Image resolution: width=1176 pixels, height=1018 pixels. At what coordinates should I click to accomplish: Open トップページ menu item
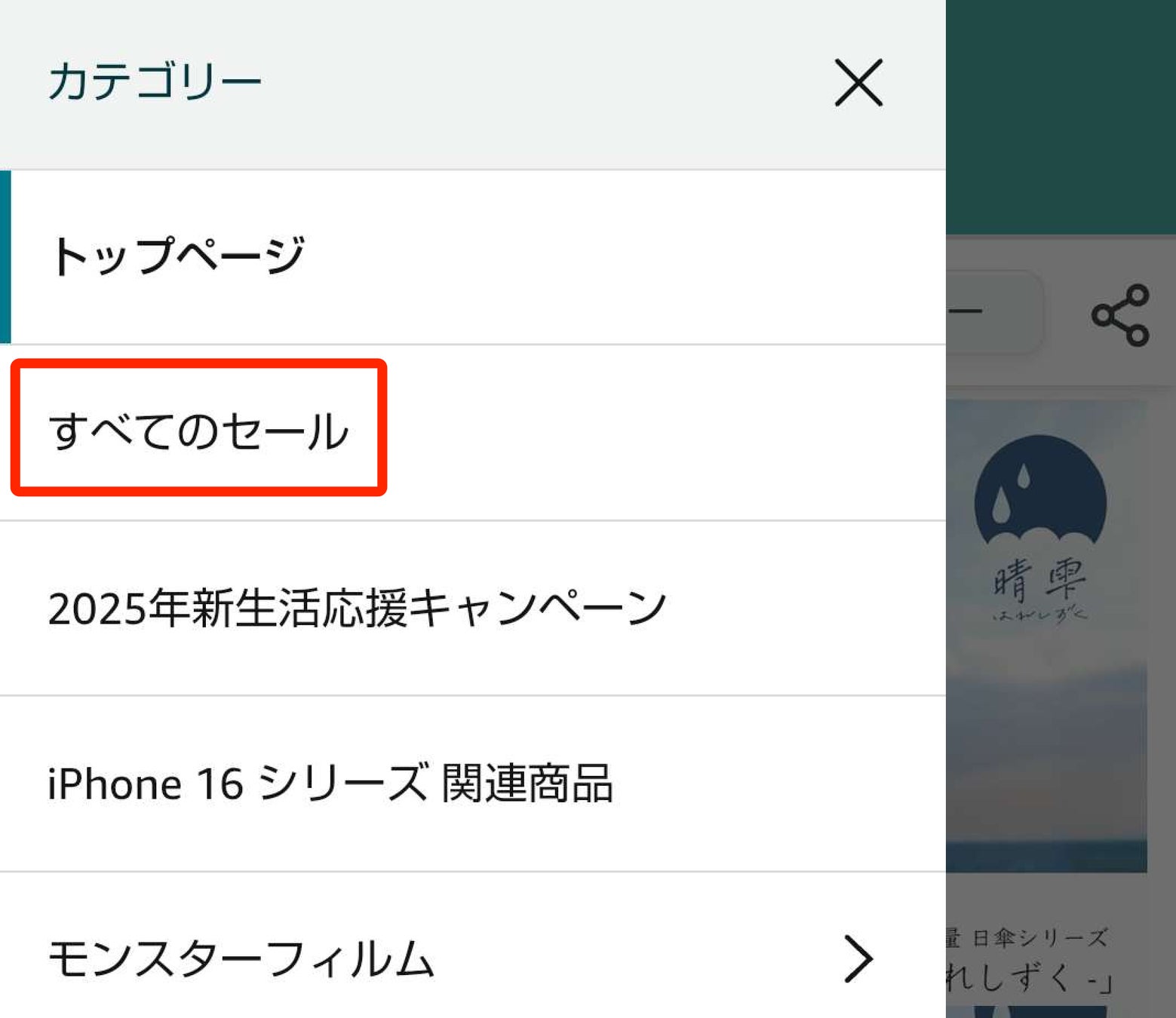[x=473, y=257]
